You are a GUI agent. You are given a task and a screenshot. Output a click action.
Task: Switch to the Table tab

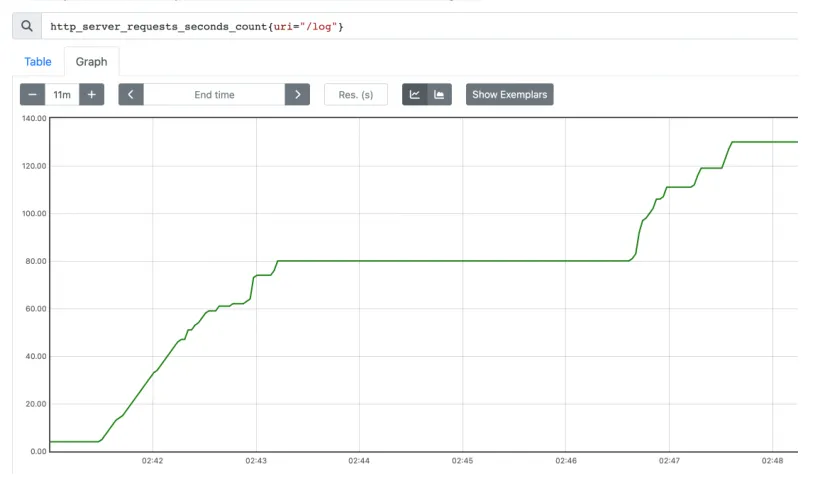coord(38,62)
